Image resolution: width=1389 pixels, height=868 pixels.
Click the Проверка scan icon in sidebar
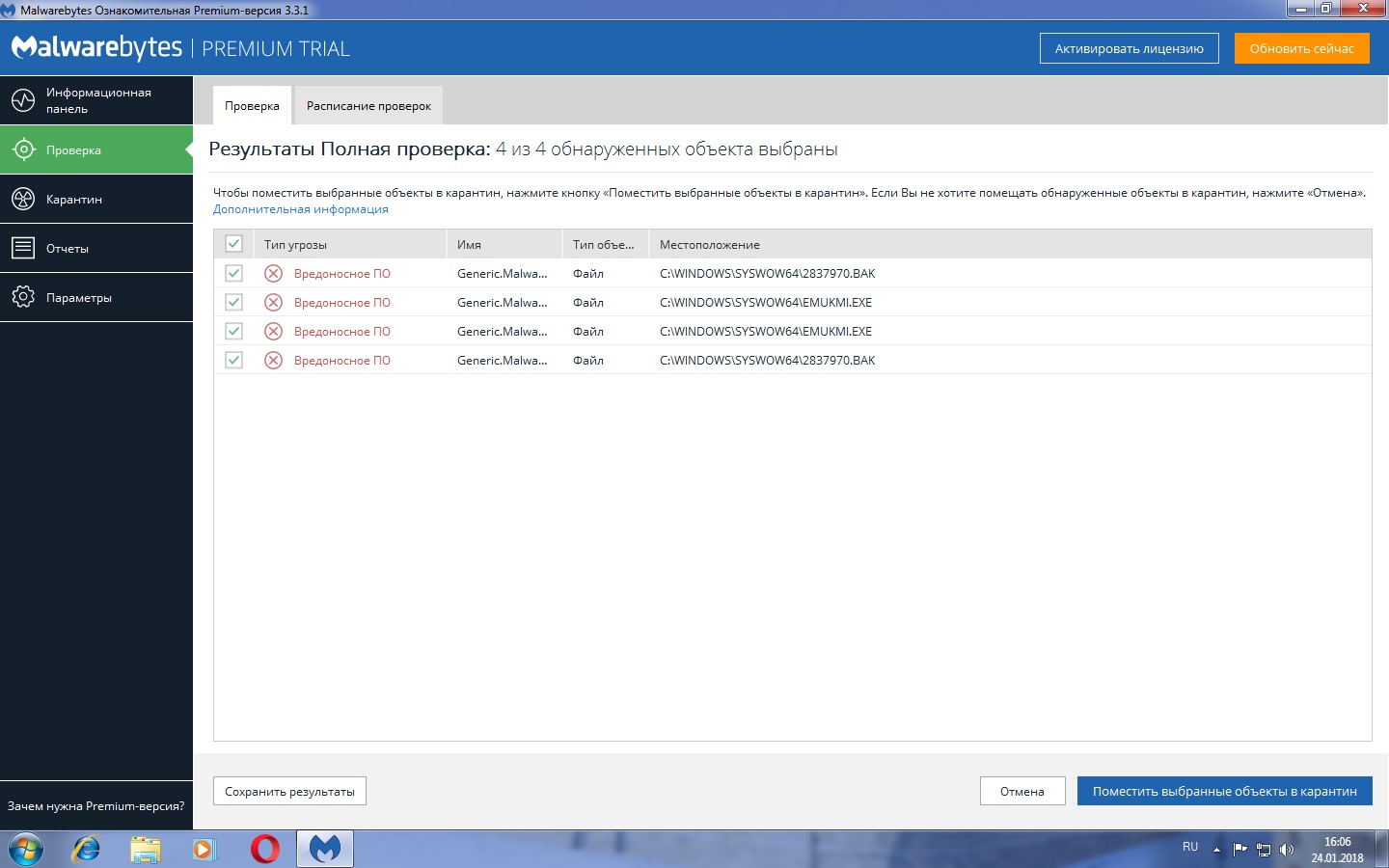(x=23, y=149)
